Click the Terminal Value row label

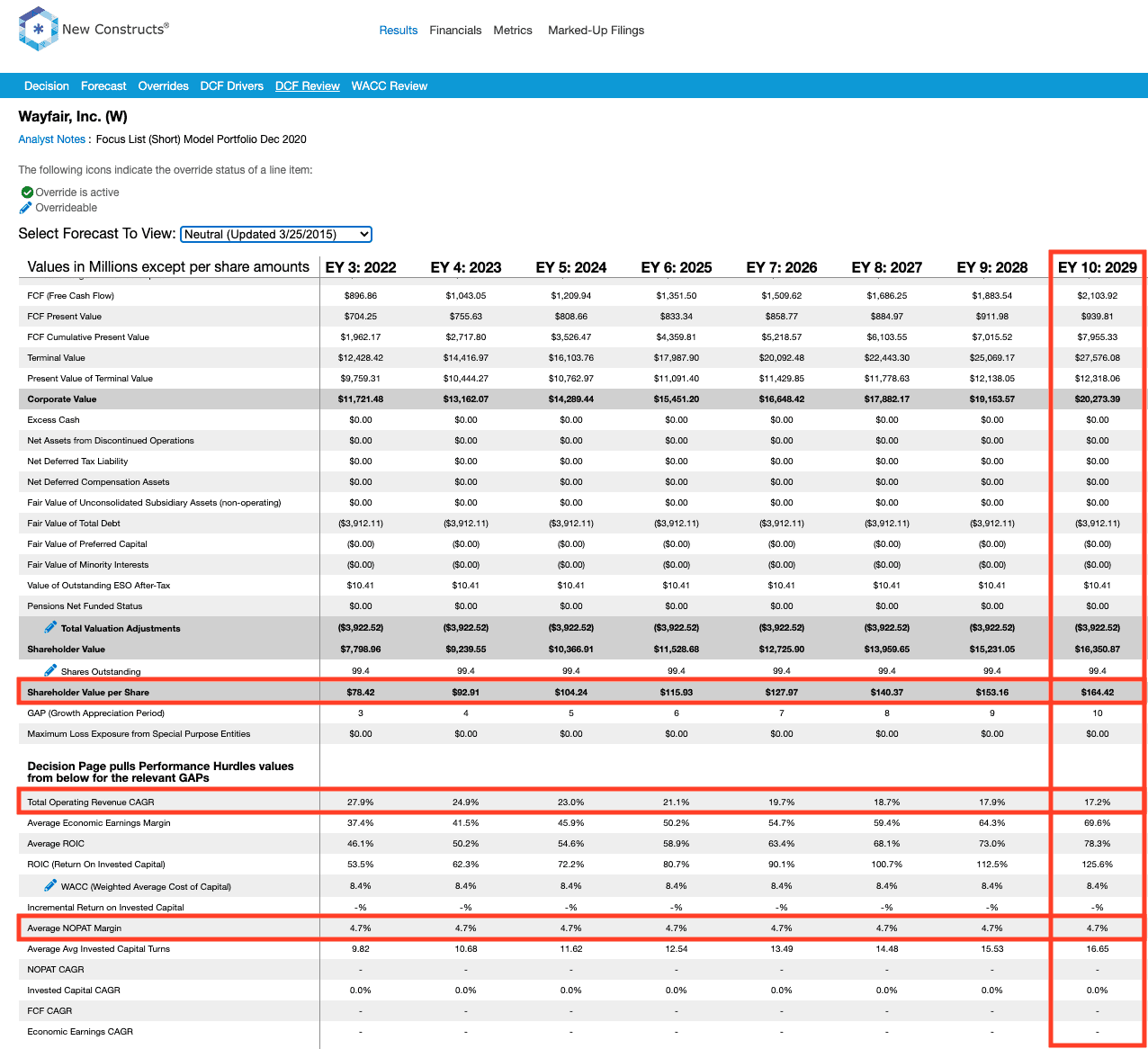56,358
